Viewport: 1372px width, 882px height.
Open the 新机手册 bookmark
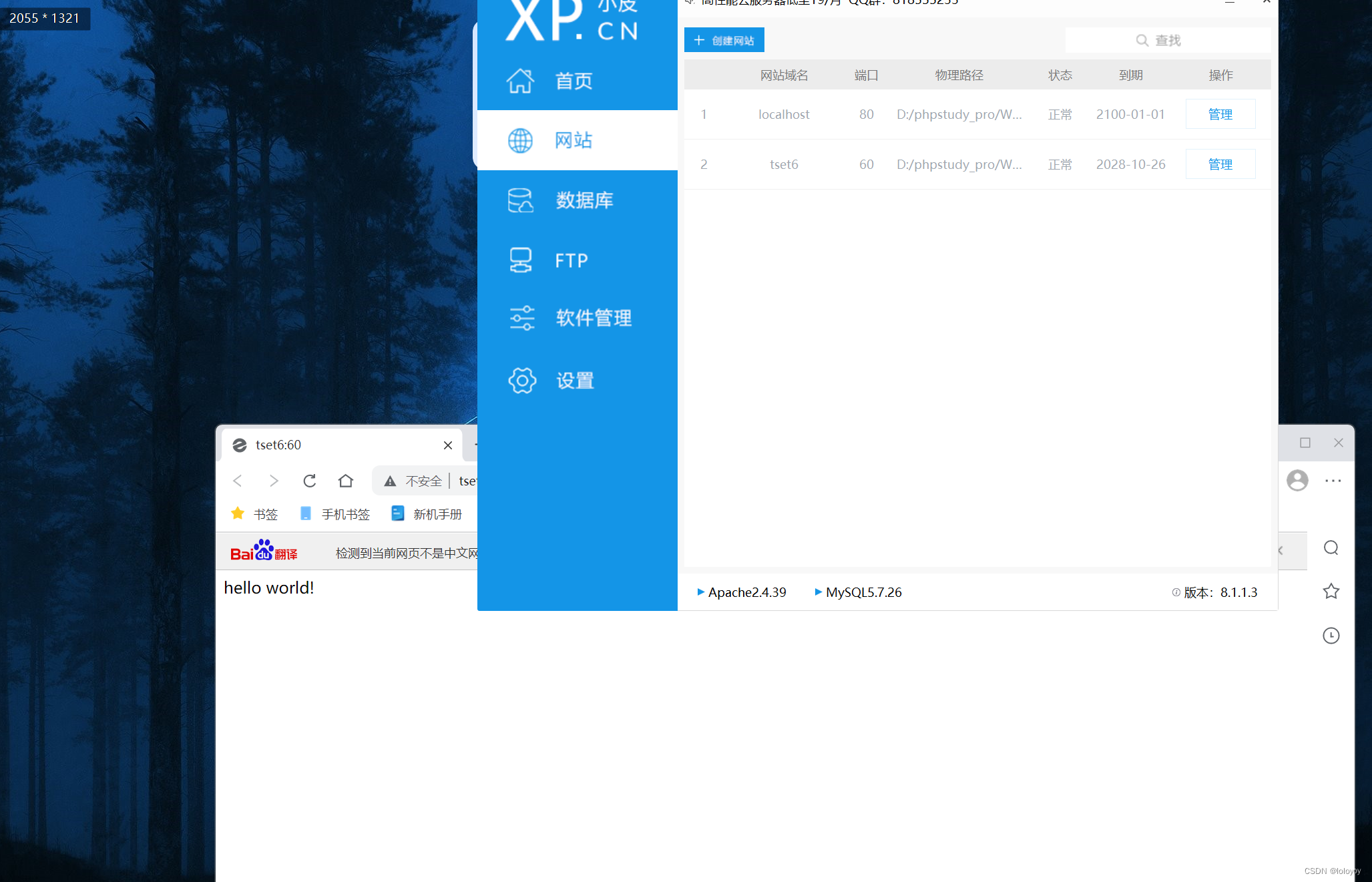click(437, 513)
